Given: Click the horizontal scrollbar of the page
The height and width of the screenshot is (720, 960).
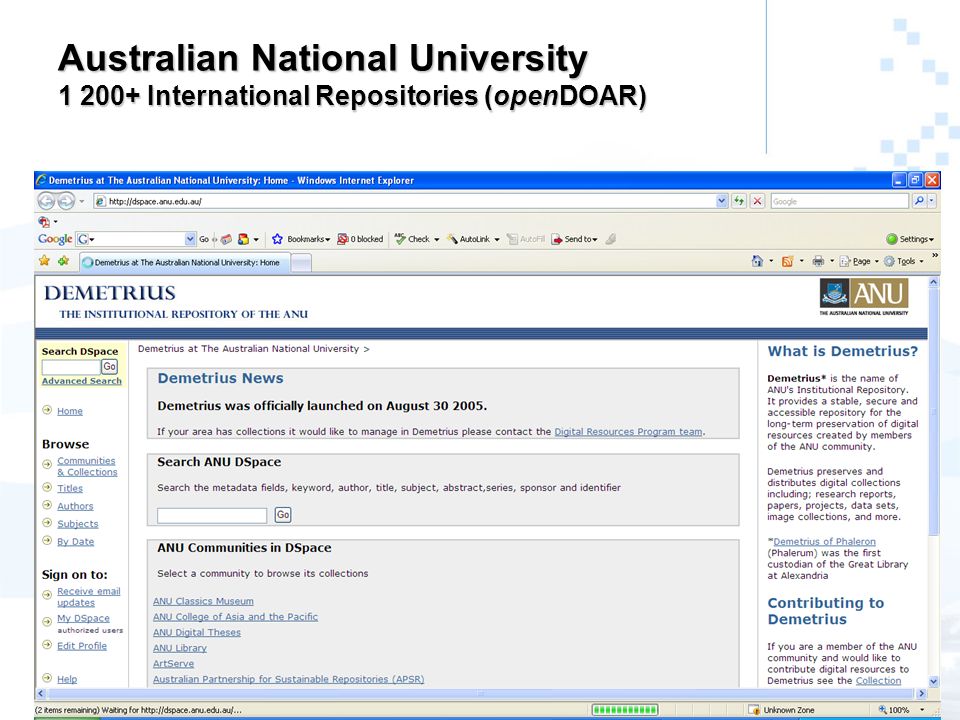Looking at the screenshot, I should tap(481, 694).
